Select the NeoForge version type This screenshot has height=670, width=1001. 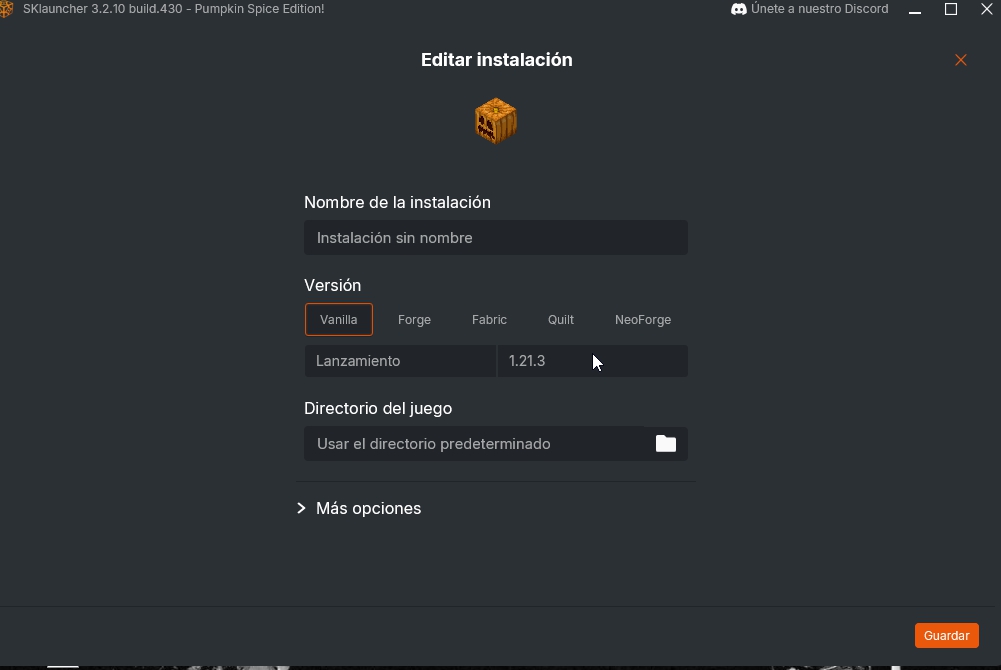pos(643,319)
